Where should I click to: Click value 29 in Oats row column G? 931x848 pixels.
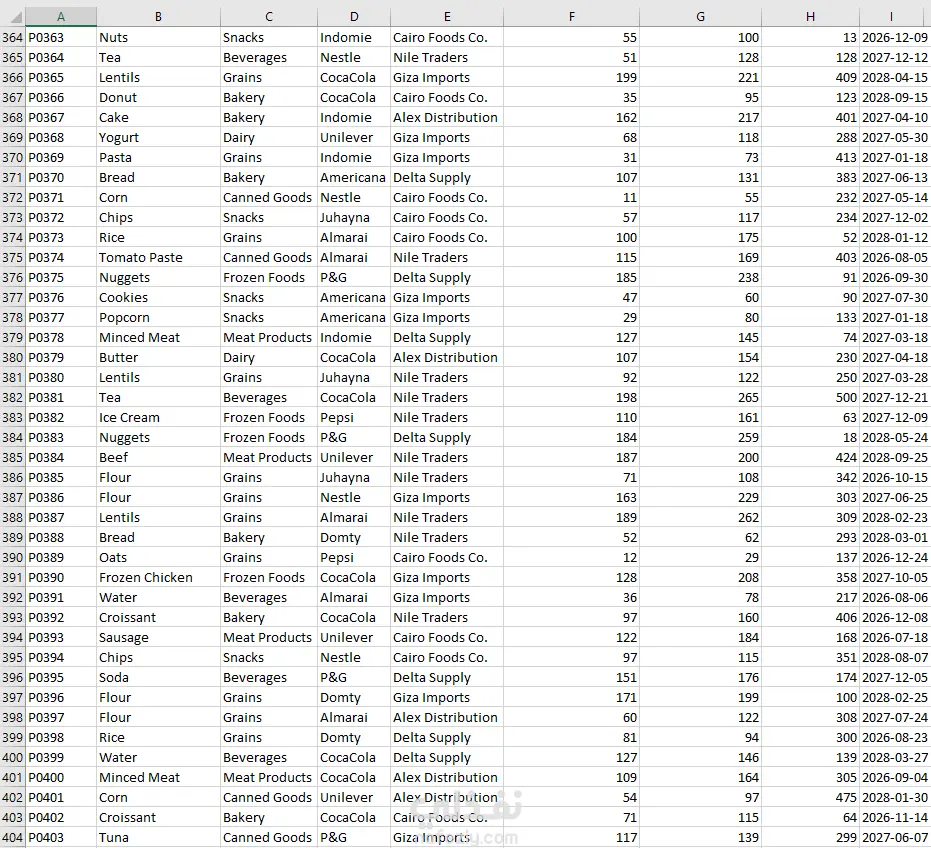click(701, 558)
